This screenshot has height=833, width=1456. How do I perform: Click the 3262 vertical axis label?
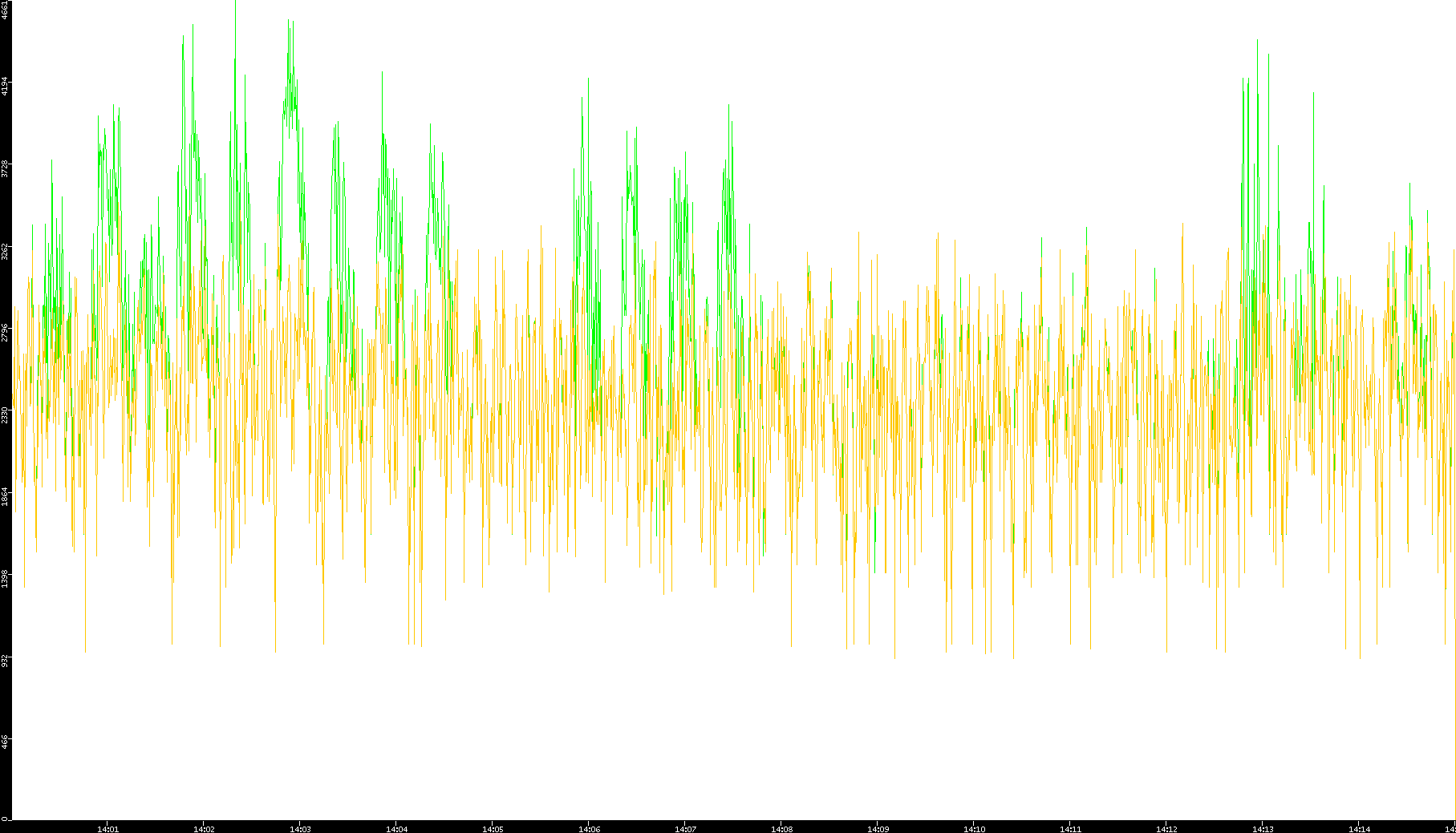point(6,251)
